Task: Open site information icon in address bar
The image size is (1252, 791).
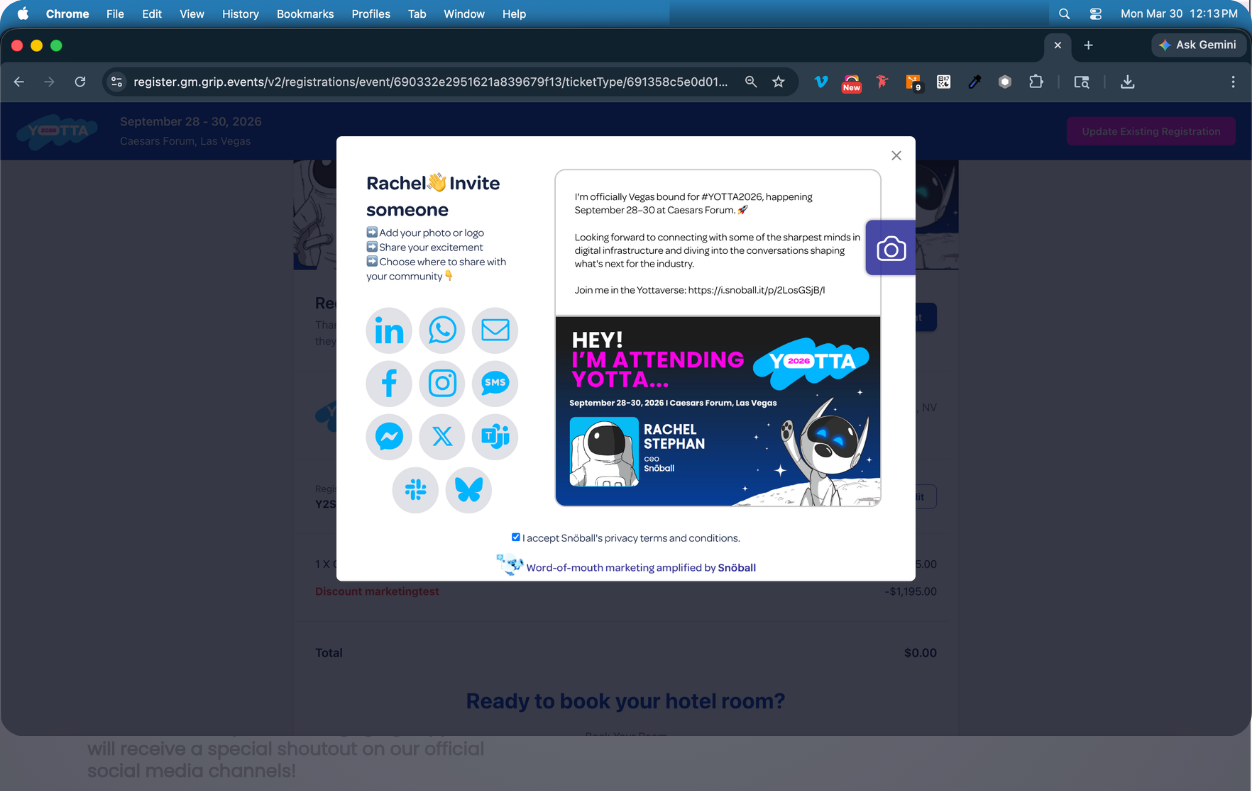Action: [116, 82]
